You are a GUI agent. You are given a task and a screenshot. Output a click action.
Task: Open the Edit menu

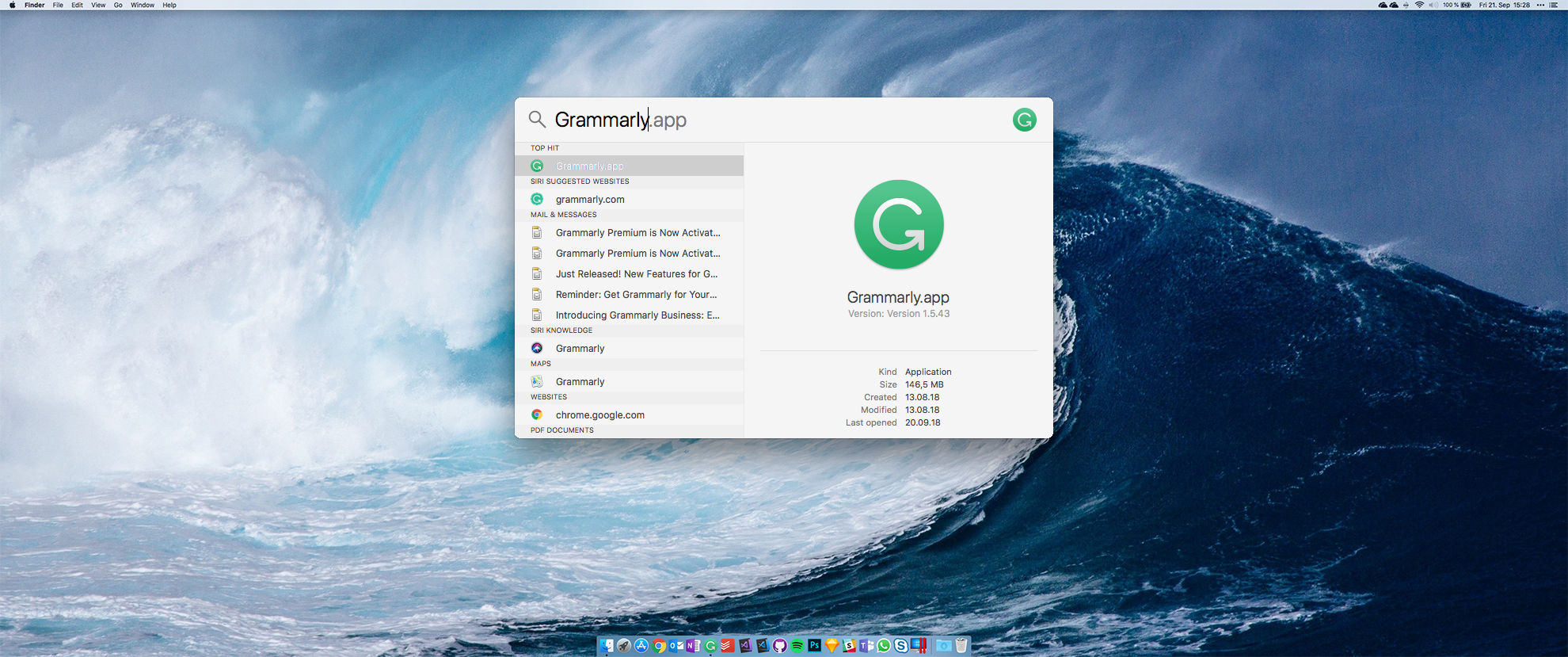click(x=77, y=5)
